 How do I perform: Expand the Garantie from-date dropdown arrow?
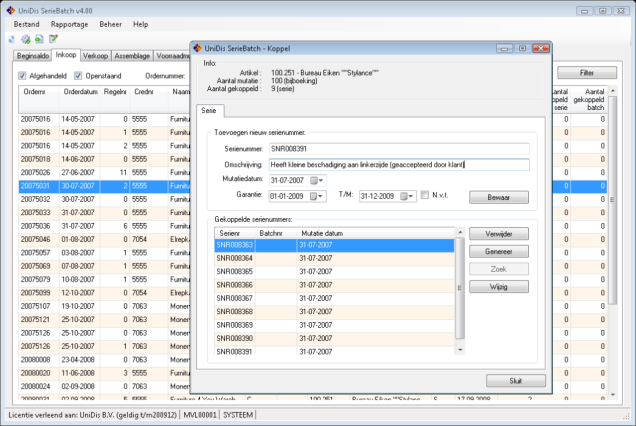click(321, 196)
